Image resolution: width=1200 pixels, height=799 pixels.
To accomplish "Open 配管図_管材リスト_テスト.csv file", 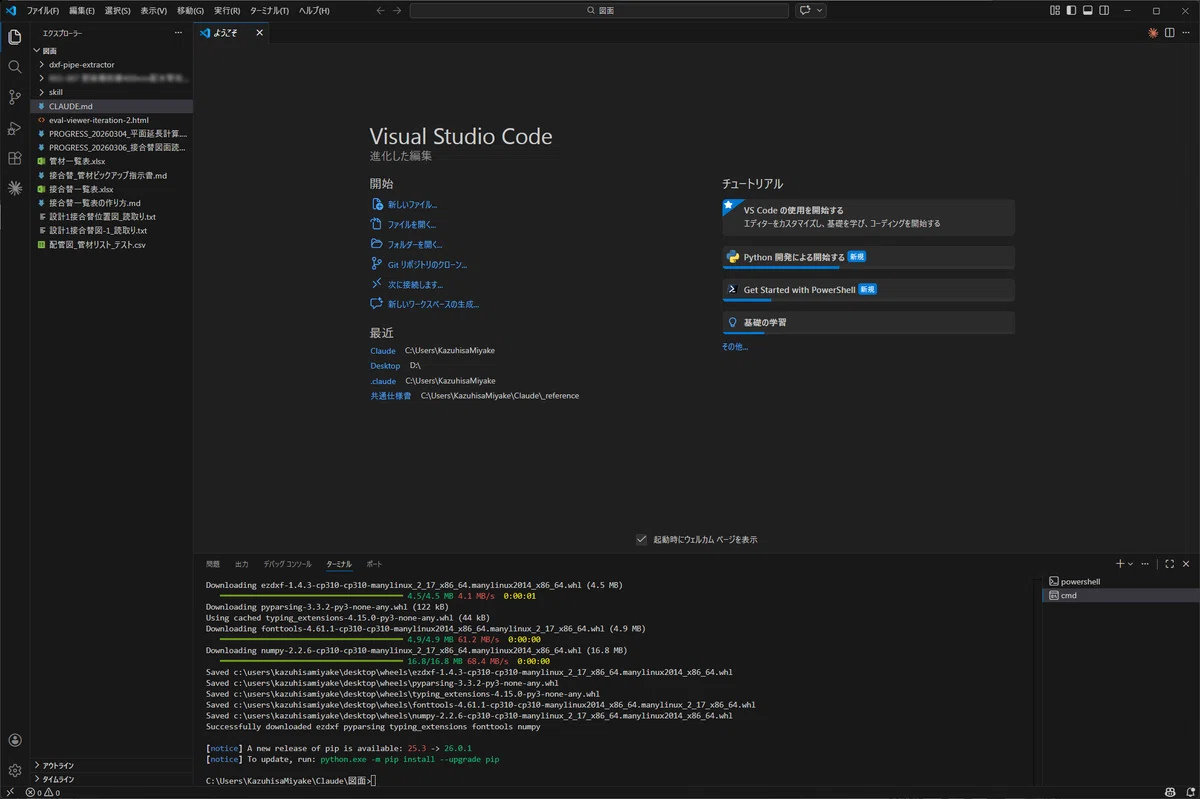I will pyautogui.click(x=111, y=244).
